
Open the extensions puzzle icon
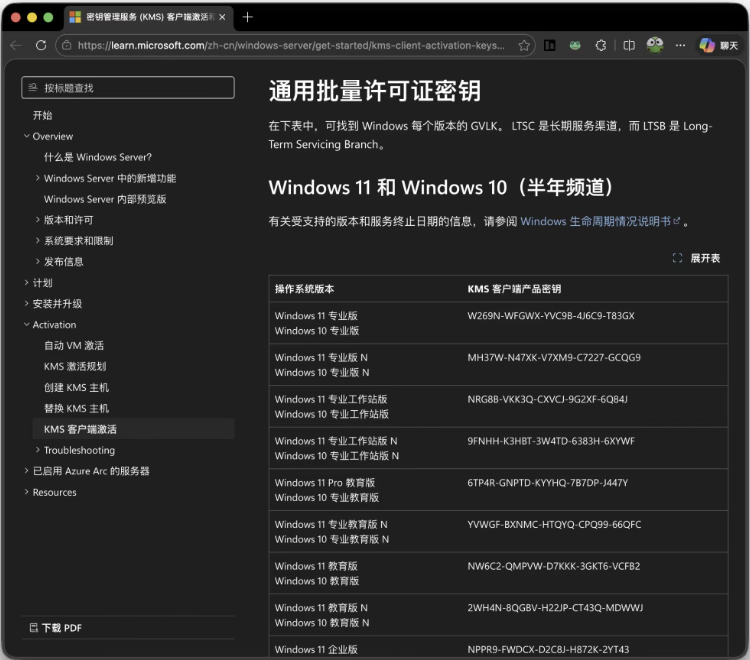coord(601,45)
